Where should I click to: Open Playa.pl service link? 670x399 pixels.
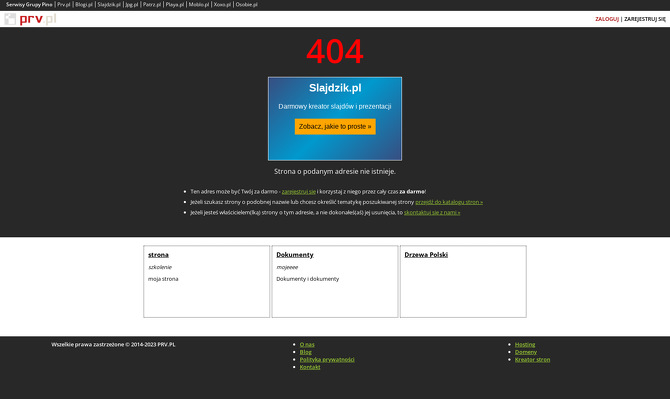click(x=175, y=5)
